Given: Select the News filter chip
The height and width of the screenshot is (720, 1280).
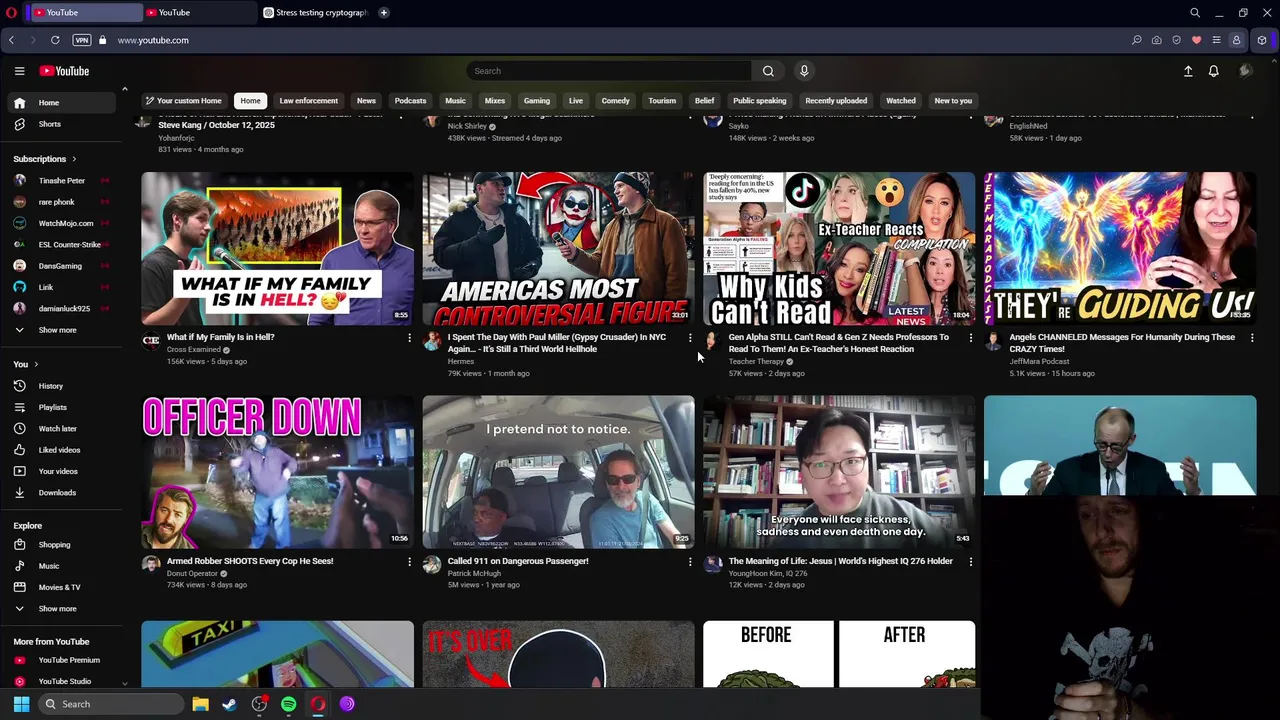Looking at the screenshot, I should tap(366, 101).
